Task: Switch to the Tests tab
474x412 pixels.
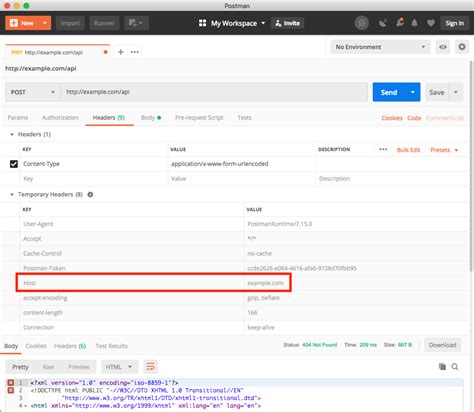Action: coord(244,118)
